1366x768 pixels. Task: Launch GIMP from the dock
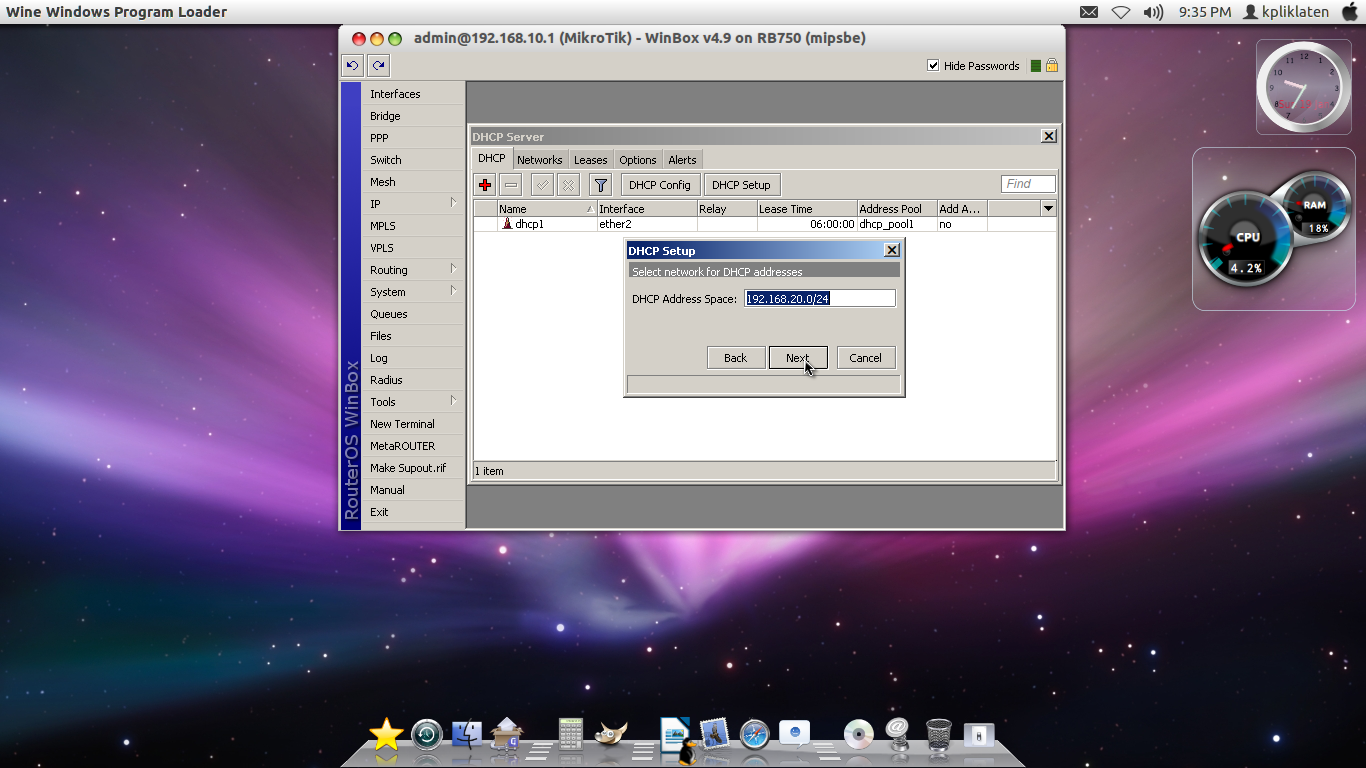coord(611,735)
